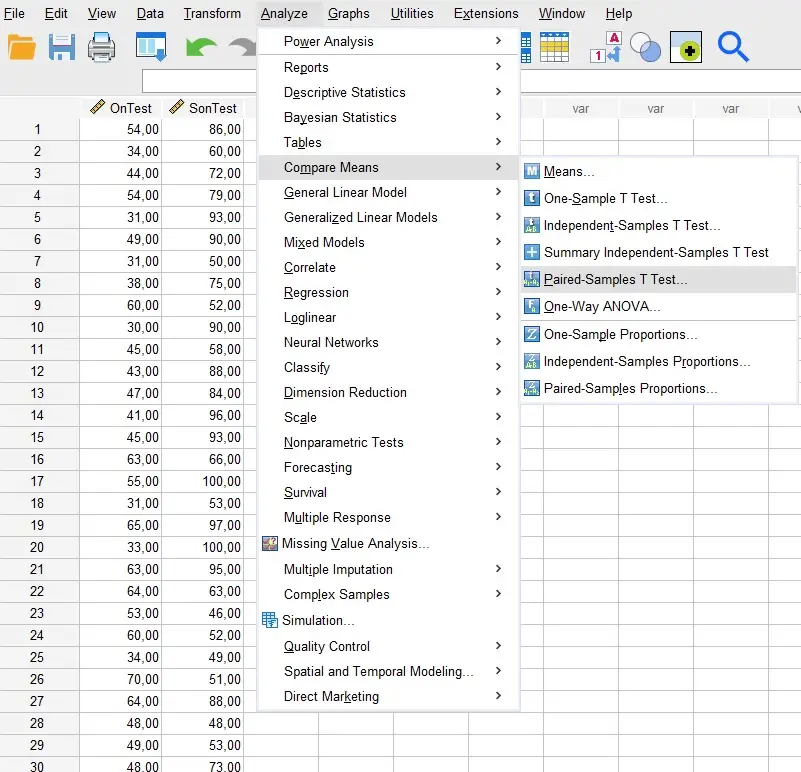
Task: Open the Graphs menu
Action: 348,13
